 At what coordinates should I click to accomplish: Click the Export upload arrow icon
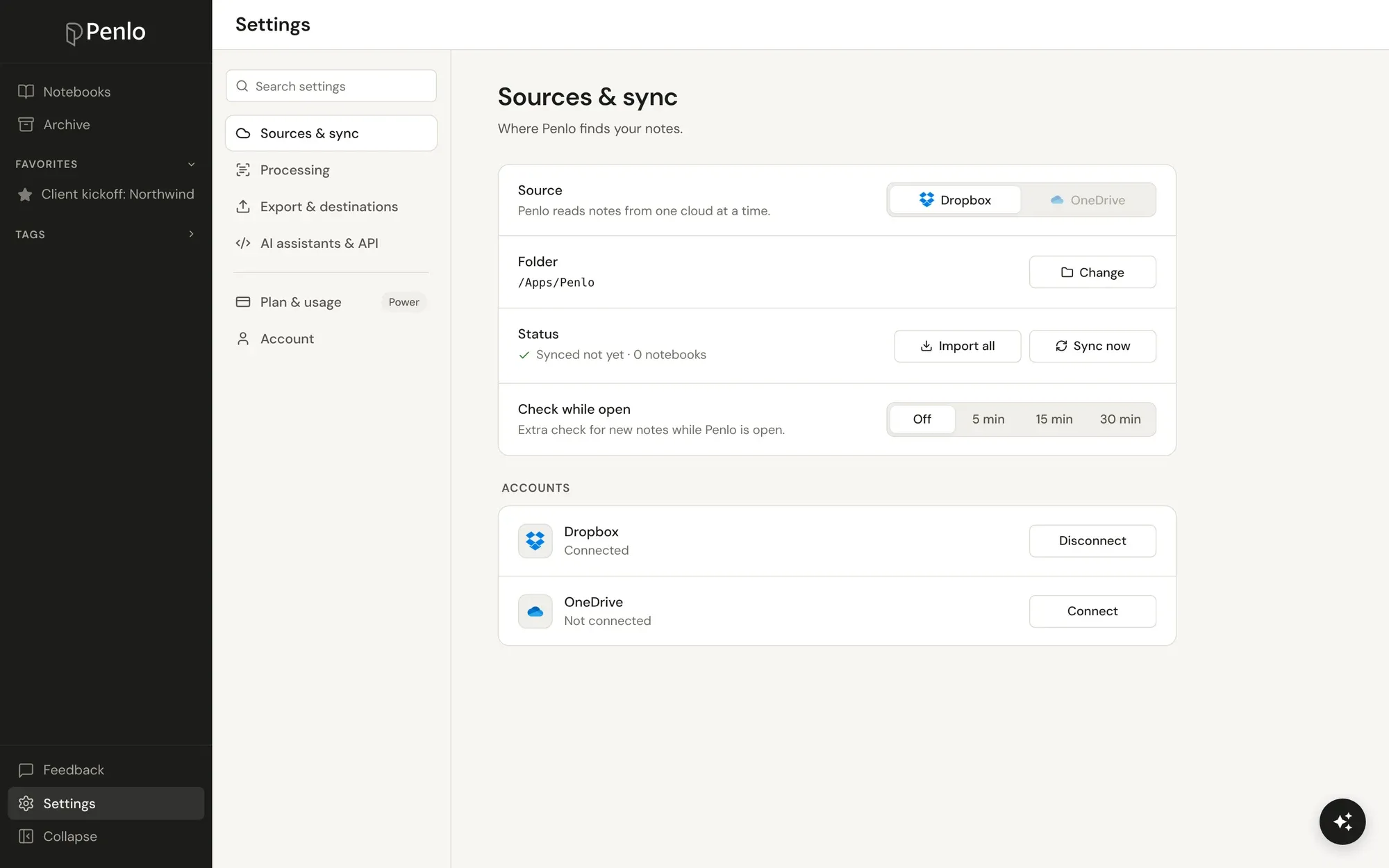tap(243, 207)
